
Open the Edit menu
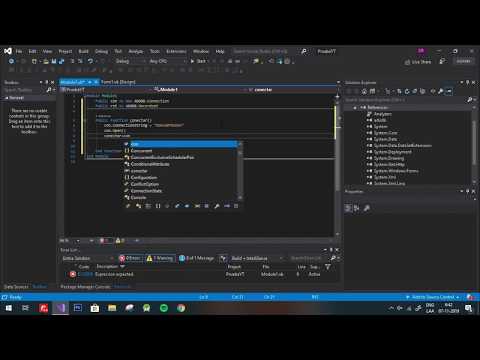click(x=32, y=51)
